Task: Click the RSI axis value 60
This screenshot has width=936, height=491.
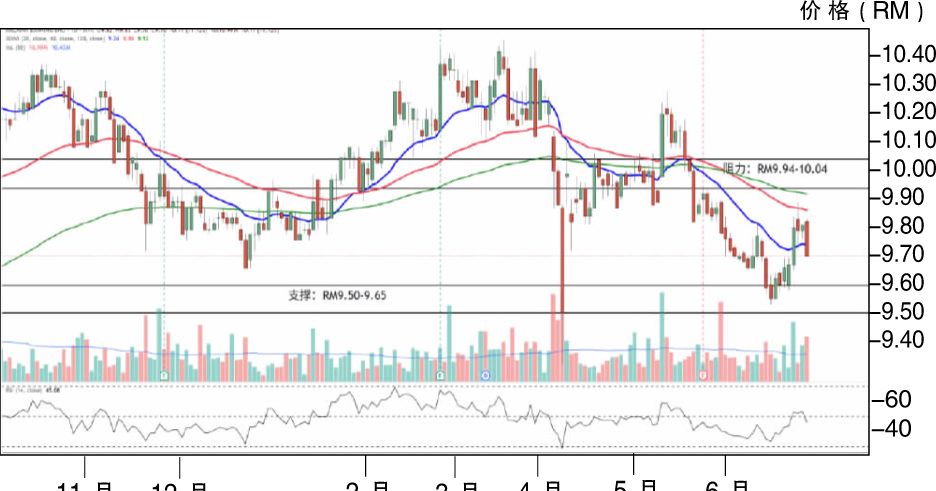Action: [x=898, y=400]
